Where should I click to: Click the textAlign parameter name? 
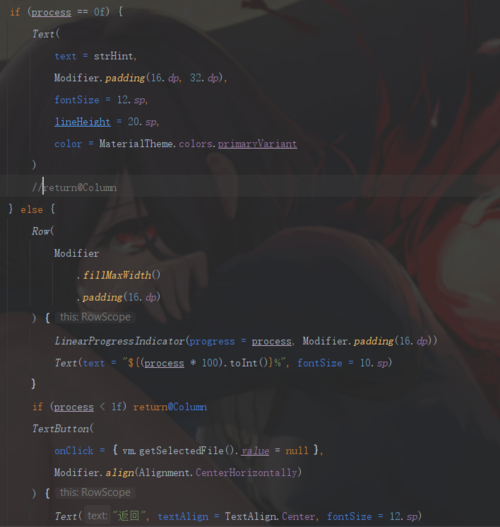[x=183, y=516]
